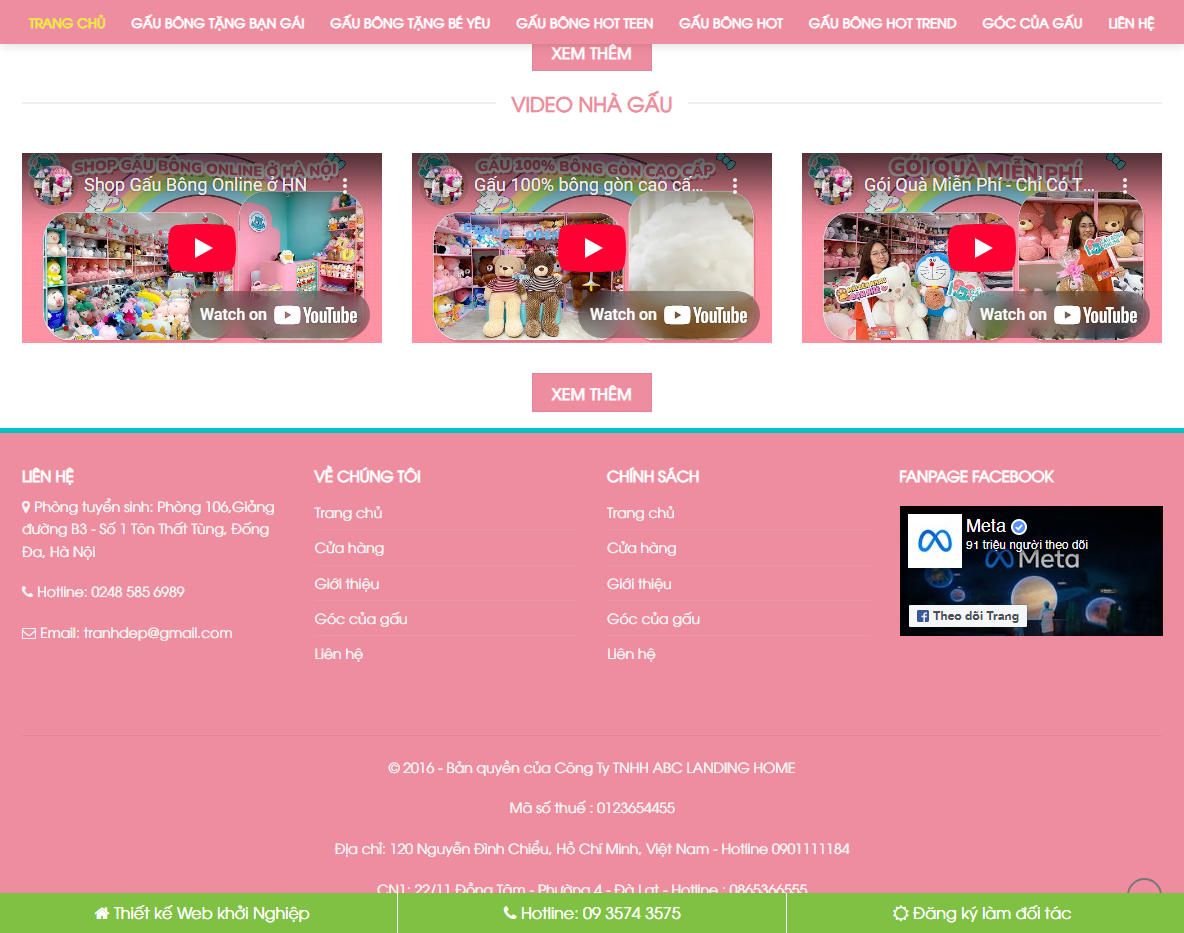
Task: Click the channel avatar on the first video
Action: pyautogui.click(x=53, y=184)
